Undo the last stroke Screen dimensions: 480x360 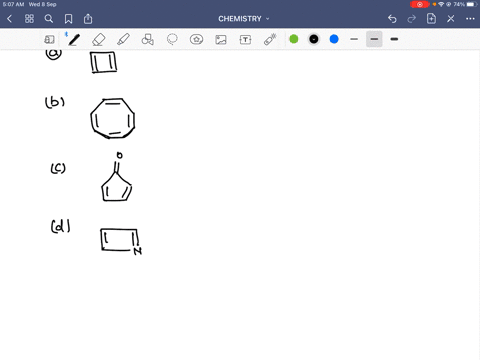point(392,19)
